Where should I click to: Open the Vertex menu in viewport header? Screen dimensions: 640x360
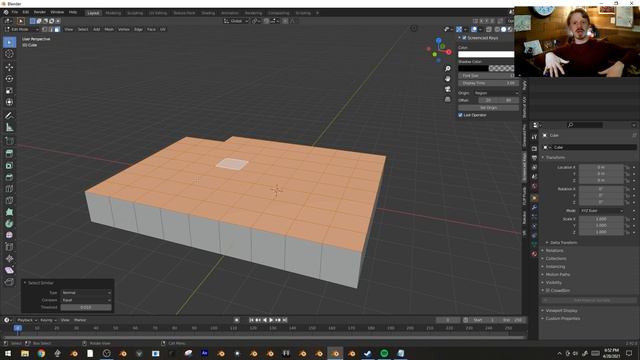tap(124, 29)
